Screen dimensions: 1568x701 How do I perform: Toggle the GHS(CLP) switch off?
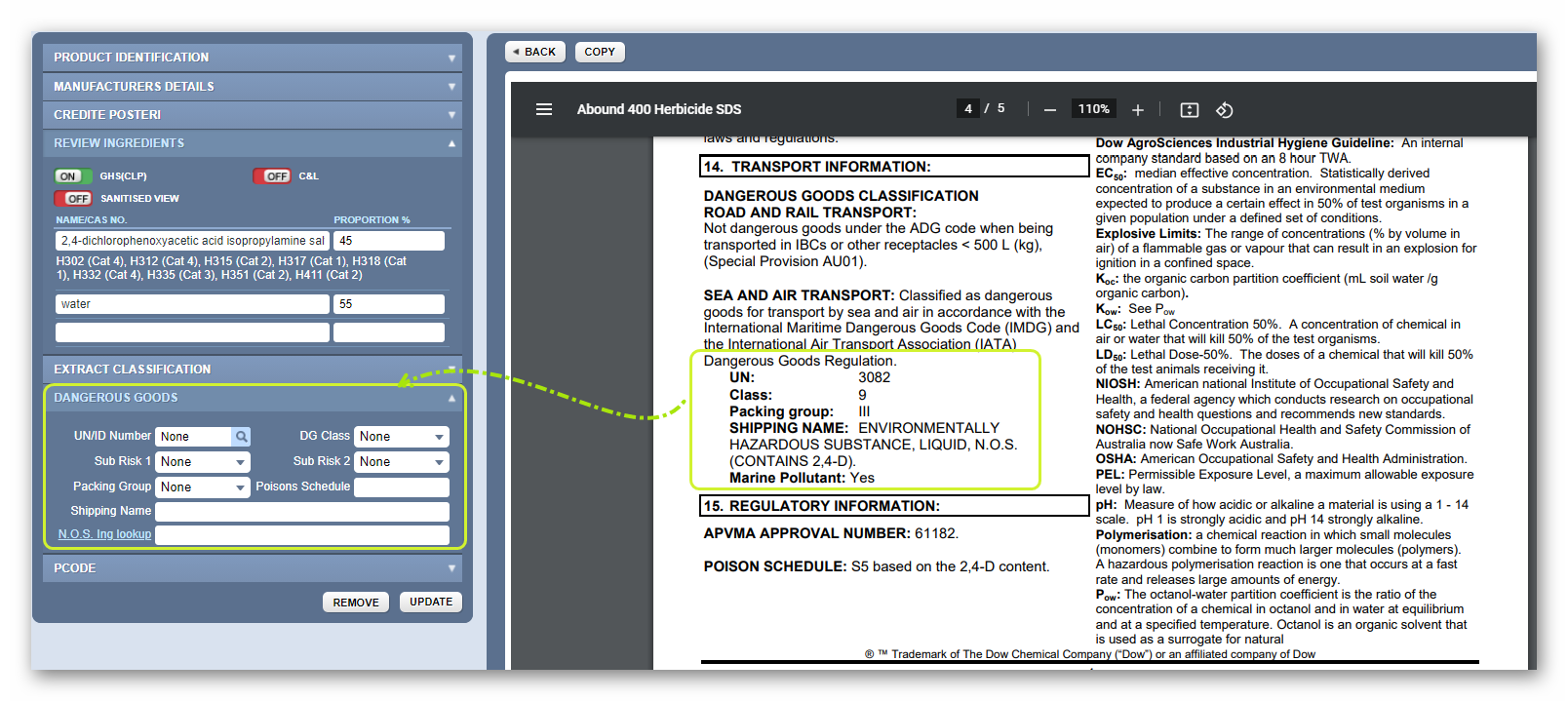tap(73, 176)
